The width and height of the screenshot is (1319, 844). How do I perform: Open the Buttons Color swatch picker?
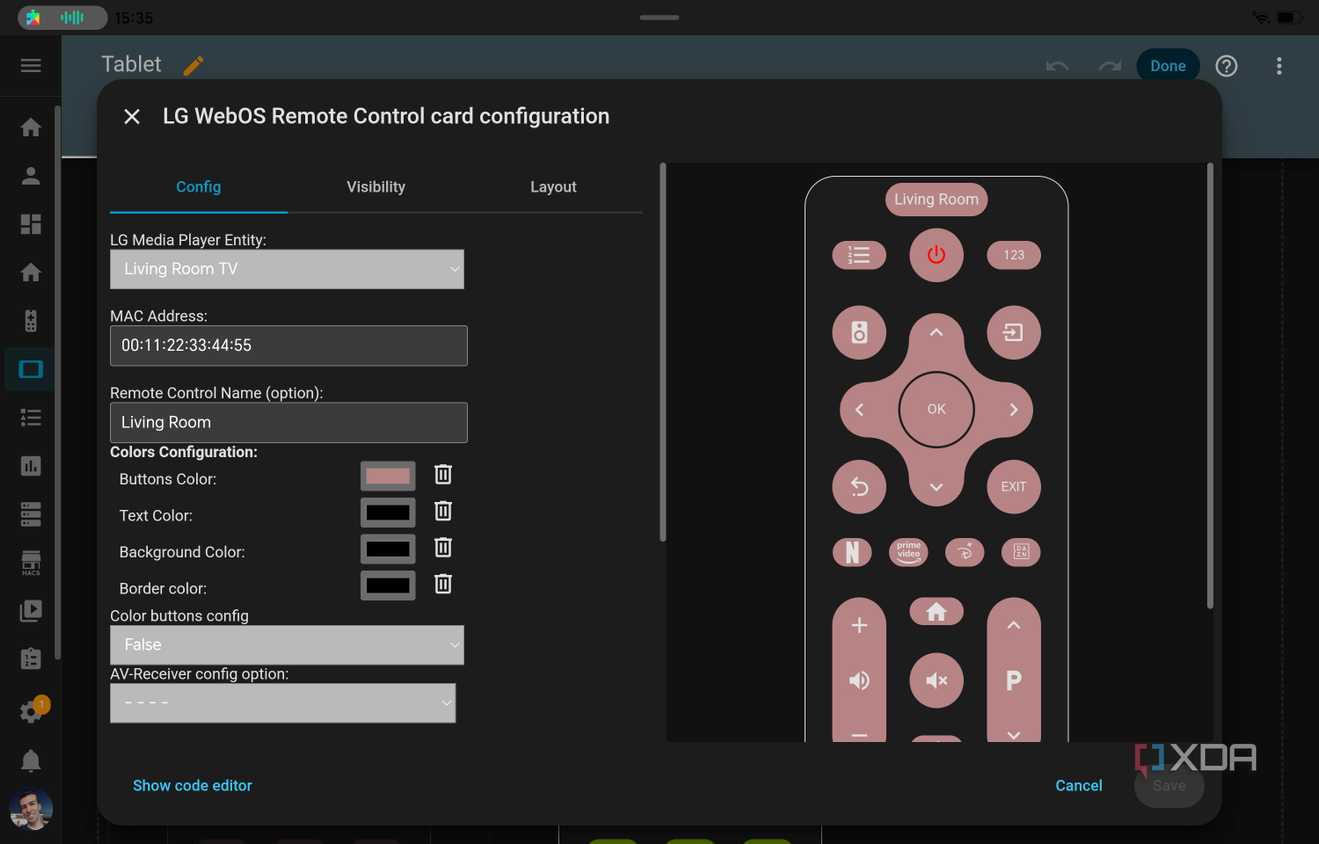388,476
